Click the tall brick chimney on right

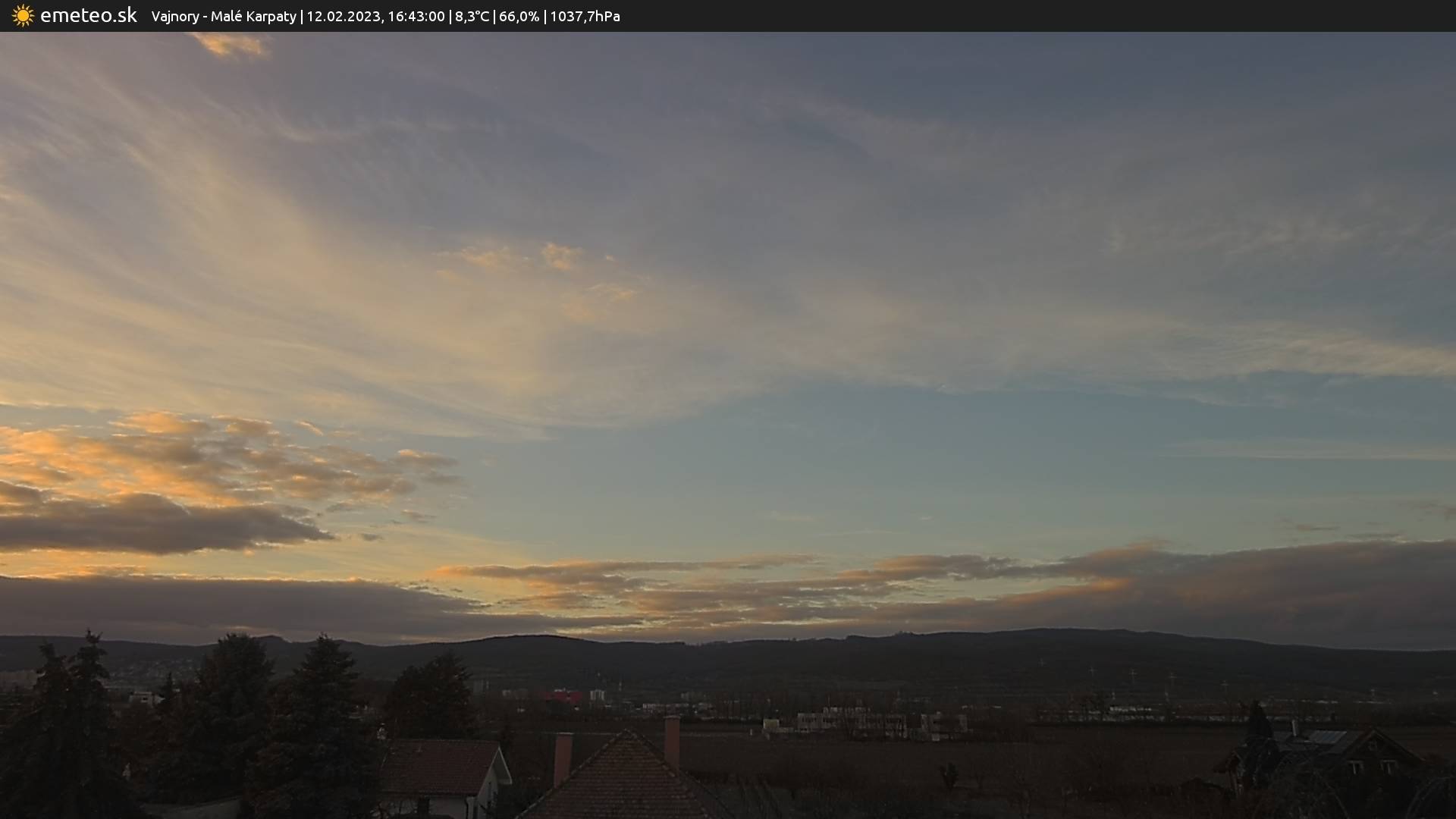[672, 741]
